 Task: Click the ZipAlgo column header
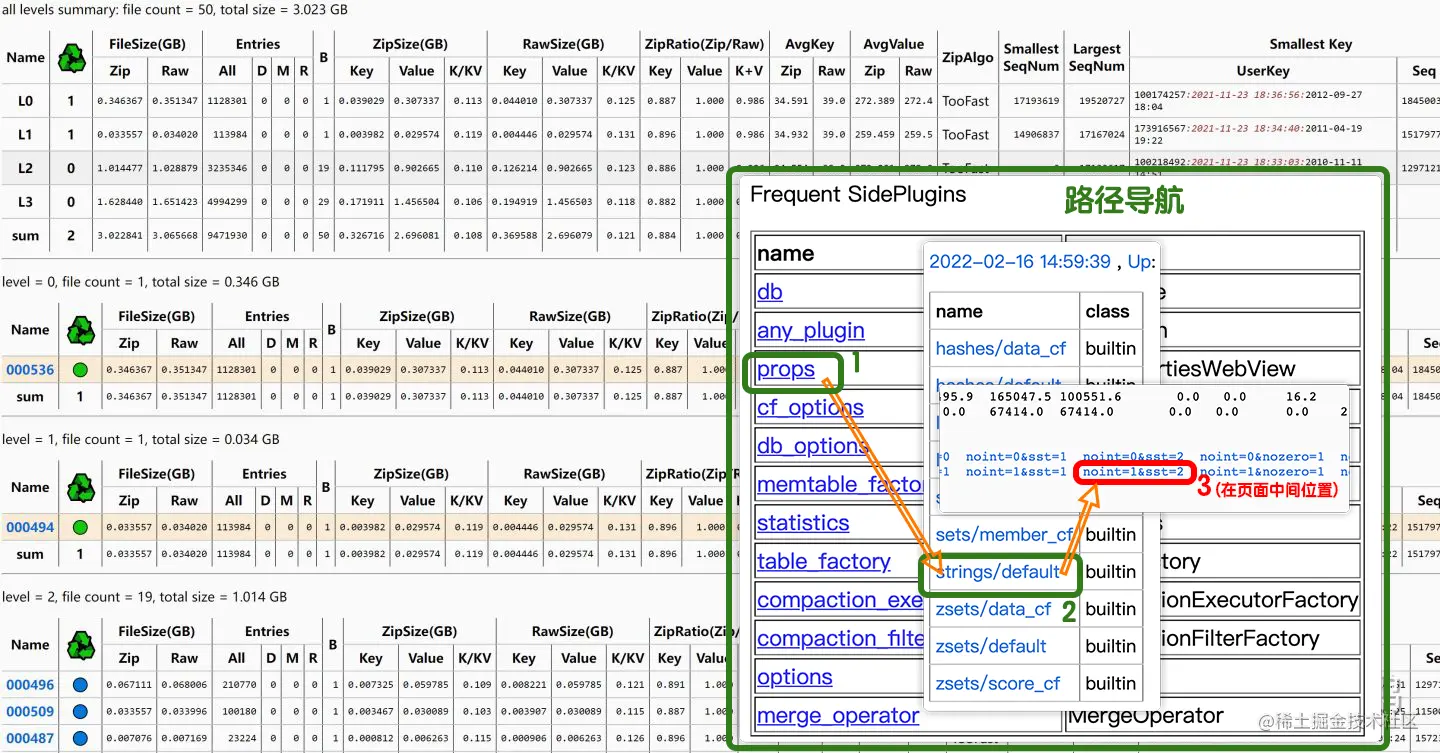(967, 58)
